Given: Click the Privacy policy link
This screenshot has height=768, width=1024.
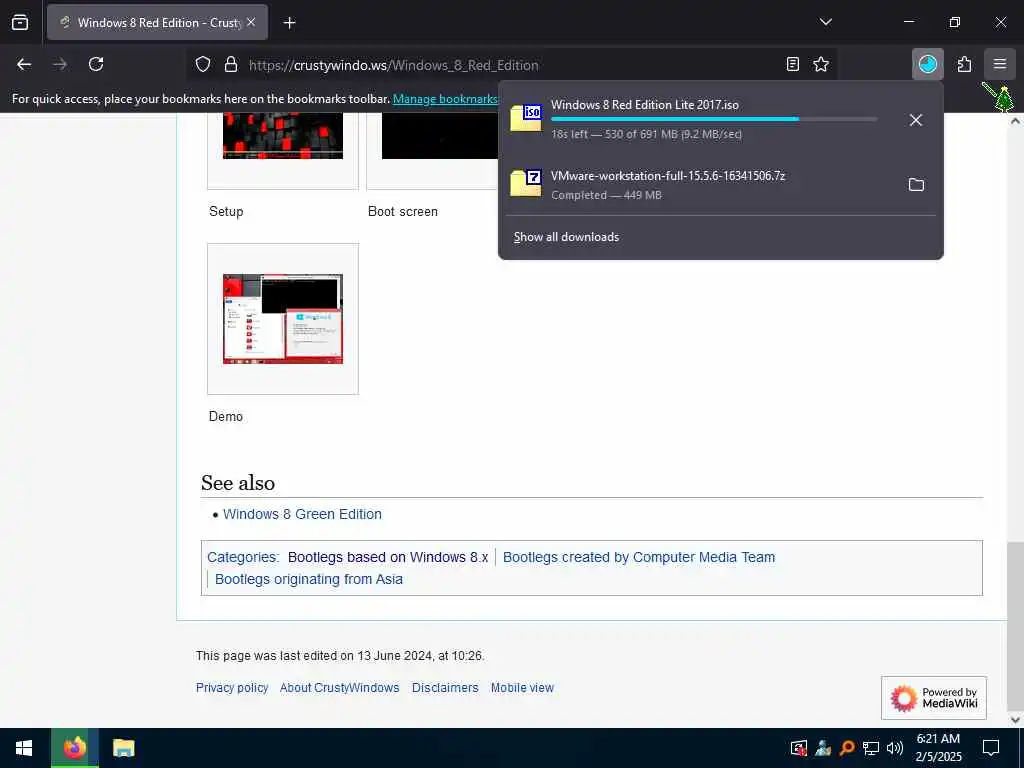Looking at the screenshot, I should pyautogui.click(x=232, y=688).
